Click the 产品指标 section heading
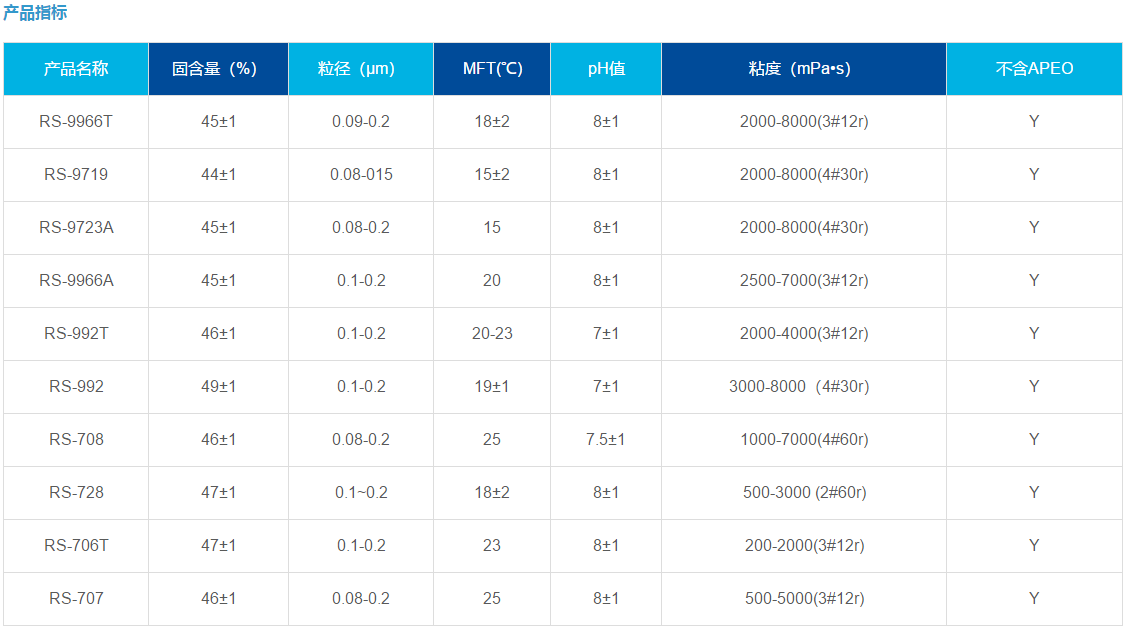This screenshot has width=1137, height=637. [x=35, y=13]
